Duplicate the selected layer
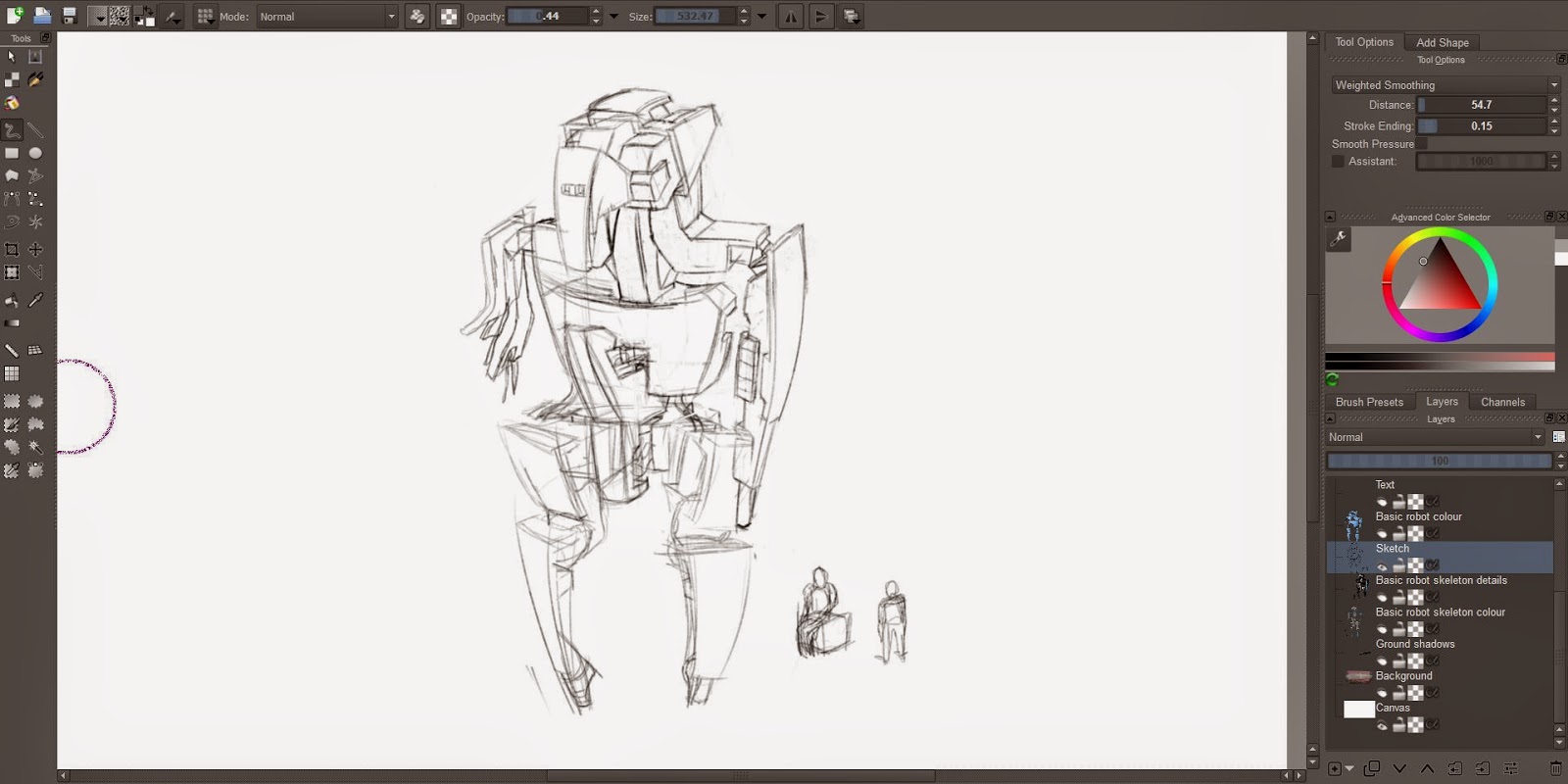Image resolution: width=1568 pixels, height=784 pixels. pos(1371,768)
